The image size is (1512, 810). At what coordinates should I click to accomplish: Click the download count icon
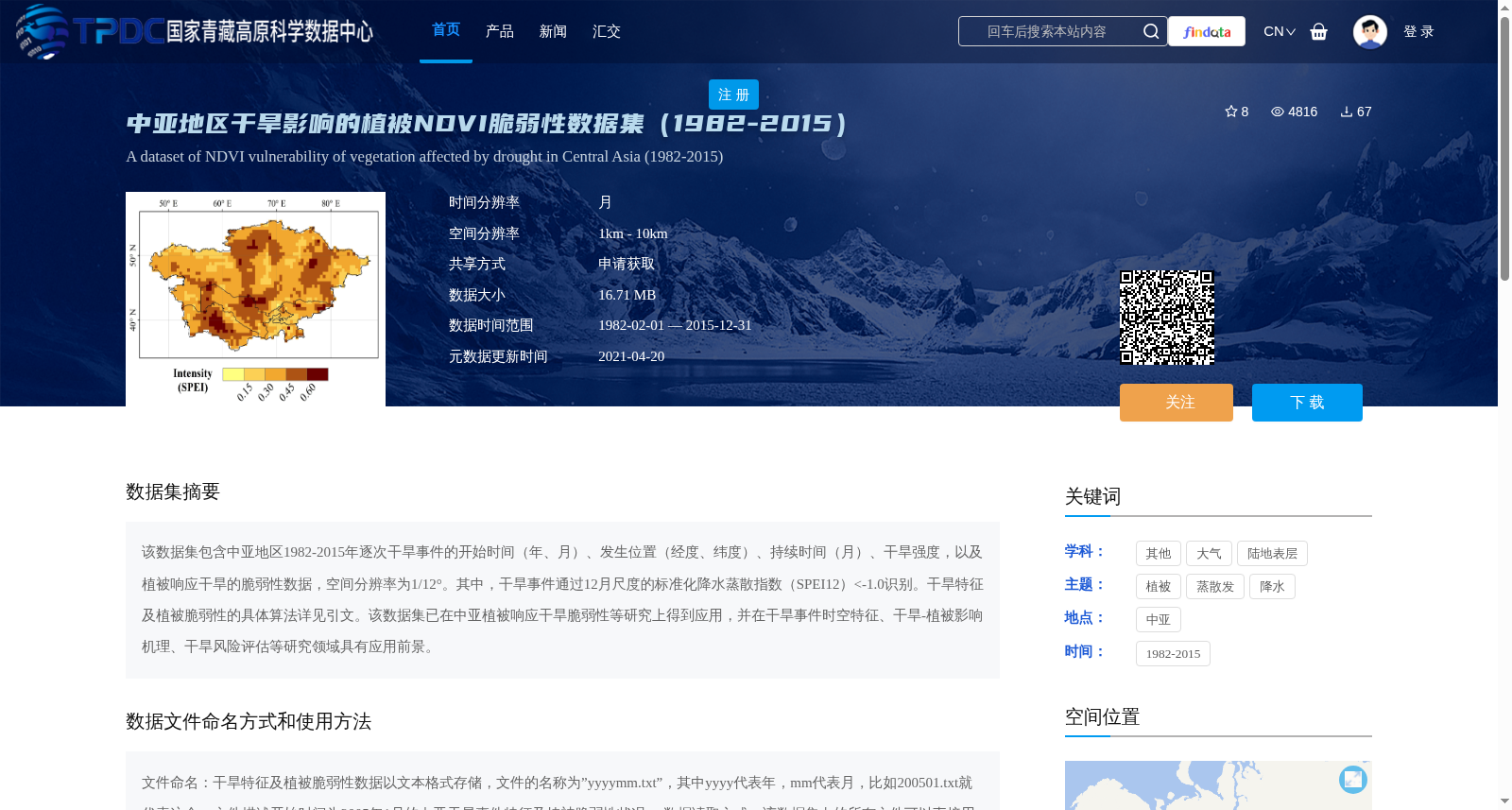(1346, 112)
